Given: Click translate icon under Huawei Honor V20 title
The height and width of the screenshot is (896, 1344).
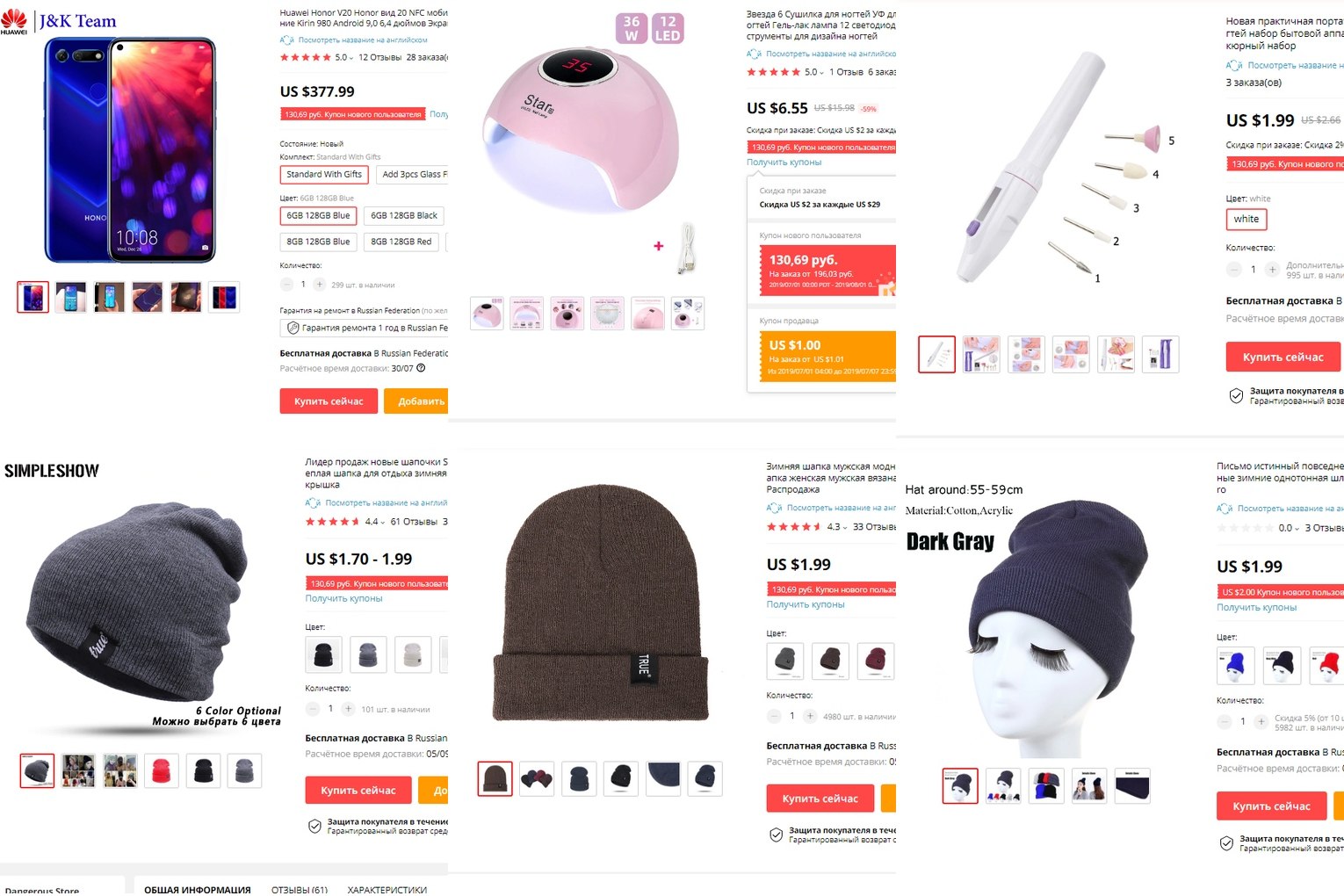Looking at the screenshot, I should pyautogui.click(x=287, y=40).
